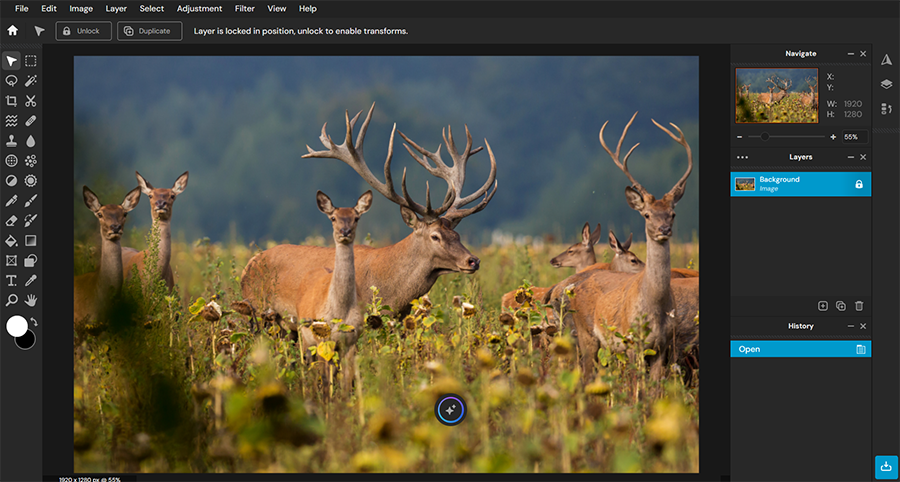This screenshot has height=482, width=900.
Task: Open the Layer menu
Action: click(x=116, y=9)
